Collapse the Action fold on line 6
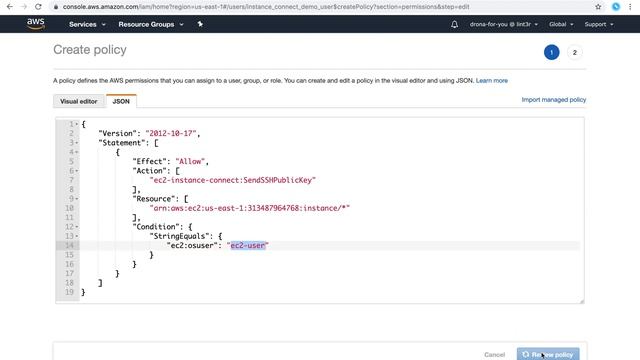The image size is (640, 360). click(77, 171)
